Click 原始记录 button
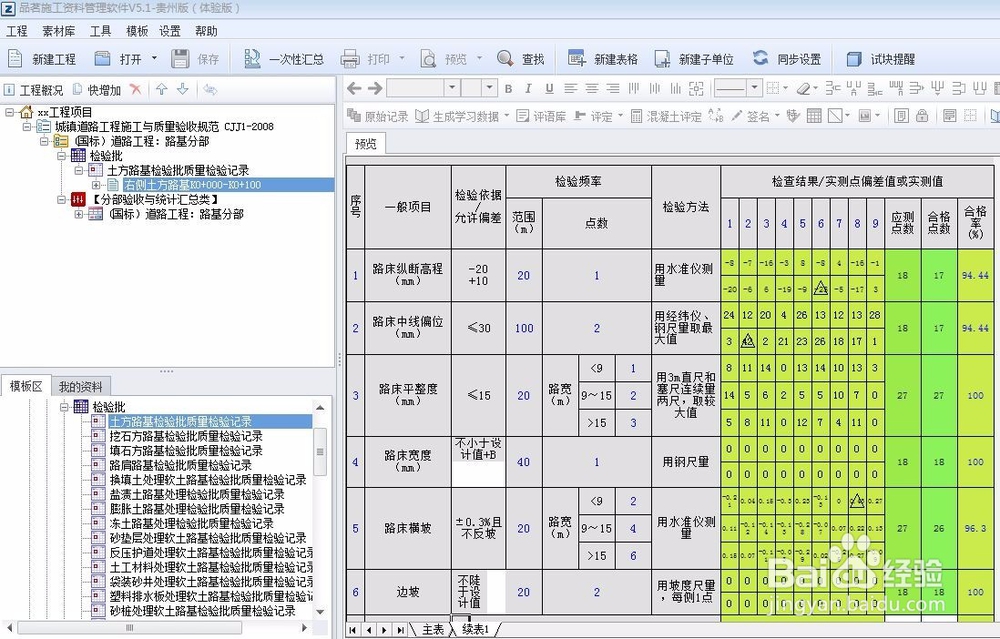The width and height of the screenshot is (1000, 639). click(x=377, y=116)
